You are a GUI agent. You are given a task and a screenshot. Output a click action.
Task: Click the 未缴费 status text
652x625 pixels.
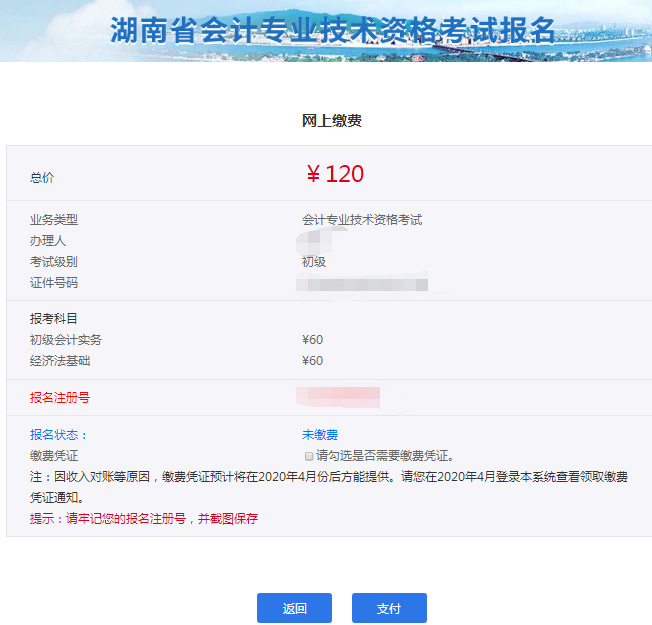pos(320,435)
